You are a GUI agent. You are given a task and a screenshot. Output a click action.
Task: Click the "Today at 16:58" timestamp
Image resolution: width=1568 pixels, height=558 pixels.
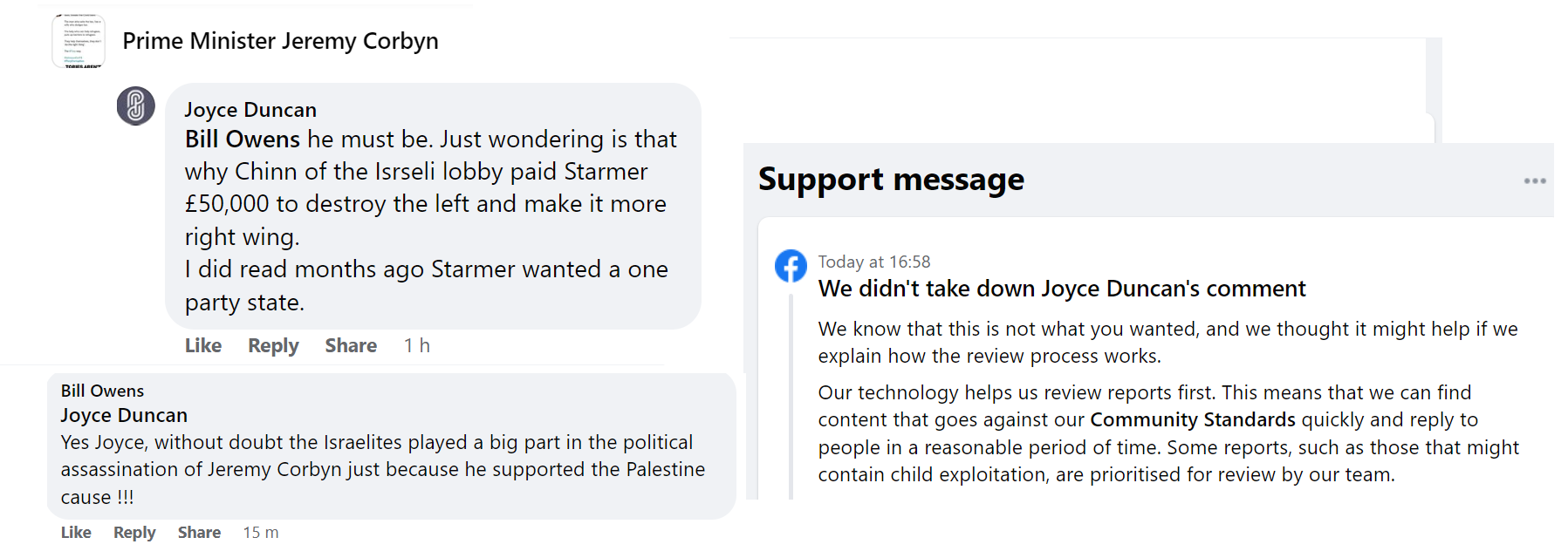(x=873, y=262)
